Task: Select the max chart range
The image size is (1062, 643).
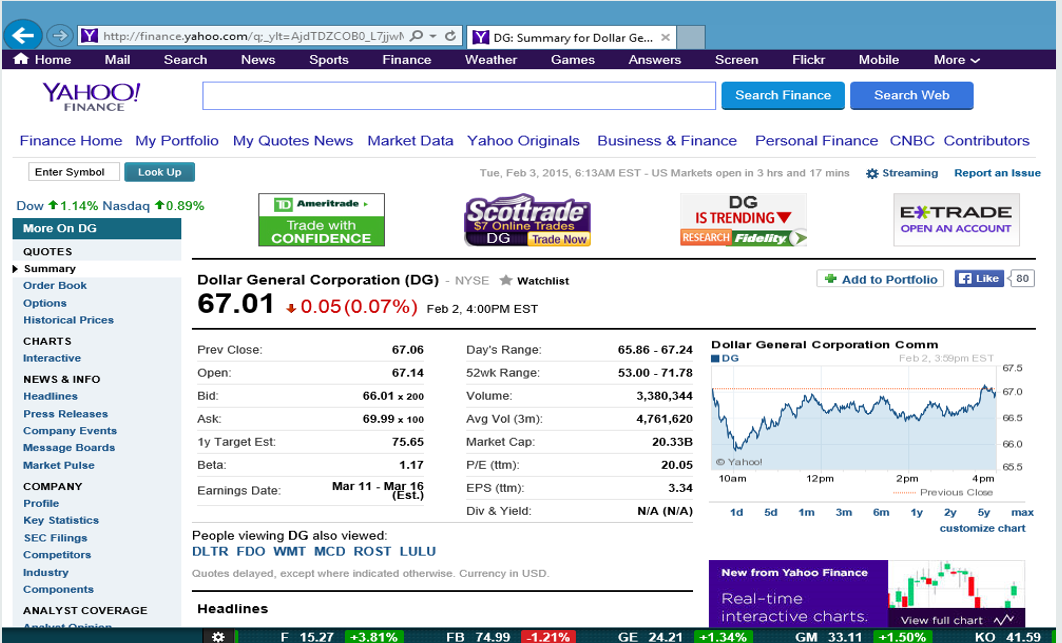Action: 1022,512
